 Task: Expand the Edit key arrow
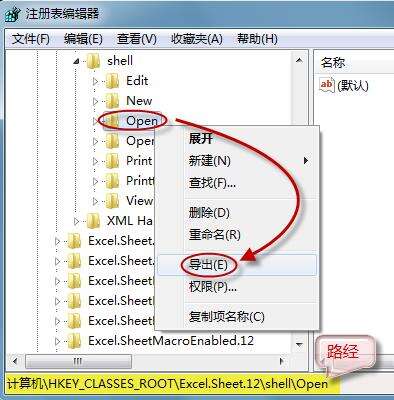point(95,81)
